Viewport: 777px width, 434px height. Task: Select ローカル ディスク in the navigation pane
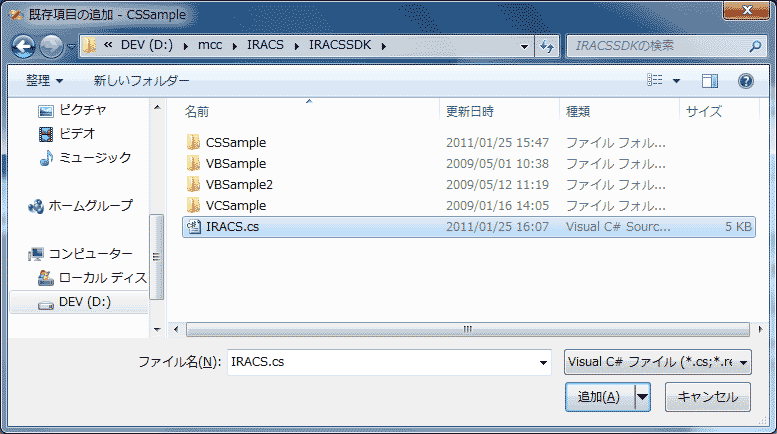point(93,278)
